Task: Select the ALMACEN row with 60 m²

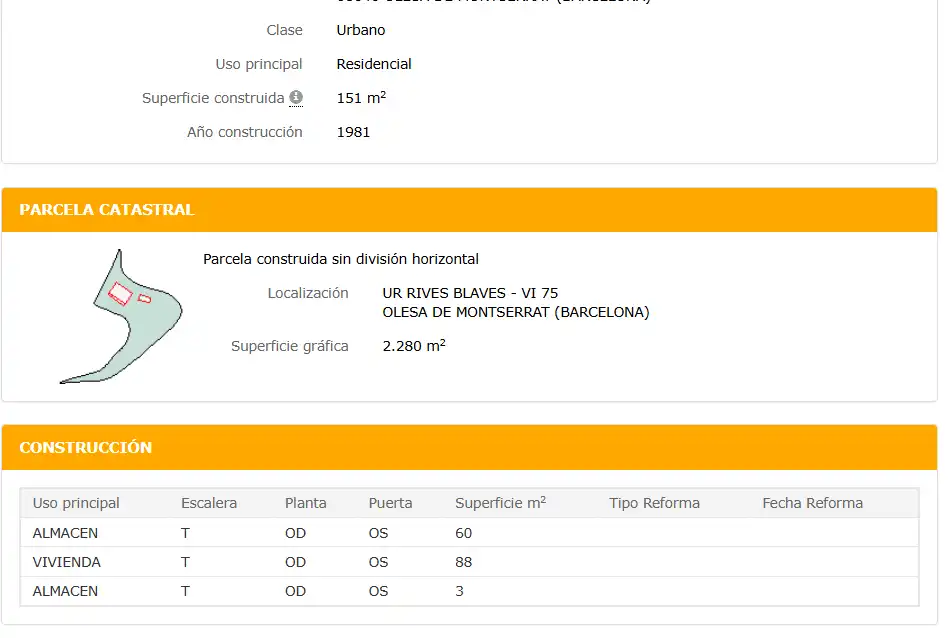Action: (469, 533)
